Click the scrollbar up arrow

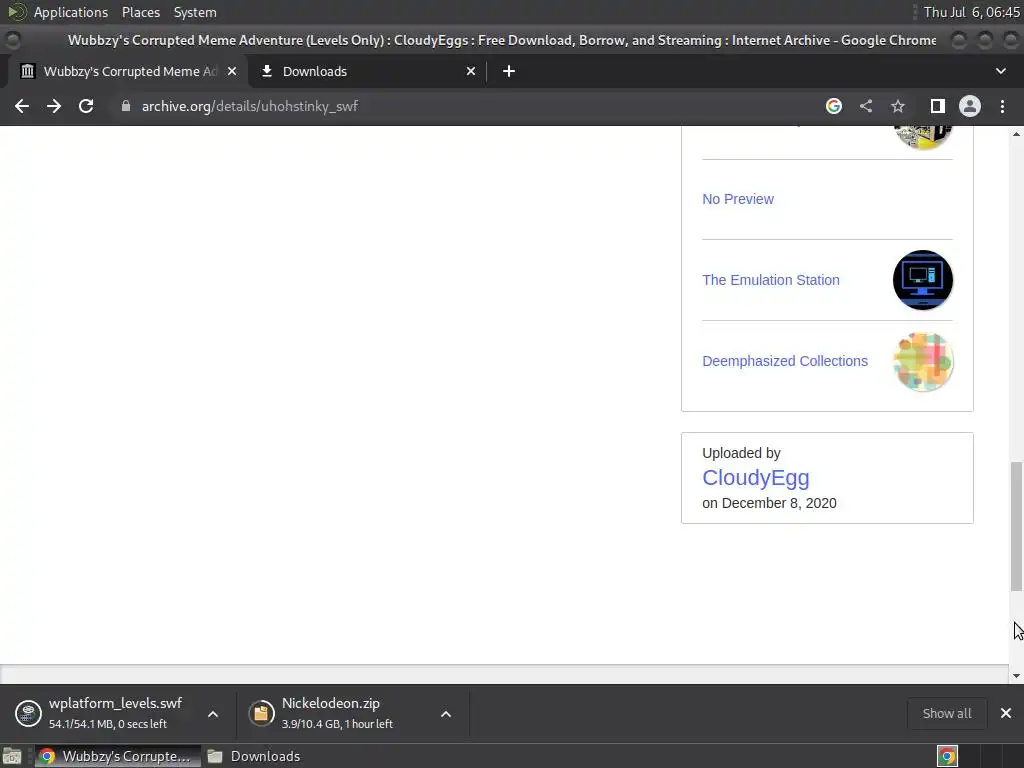pyautogui.click(x=1016, y=134)
